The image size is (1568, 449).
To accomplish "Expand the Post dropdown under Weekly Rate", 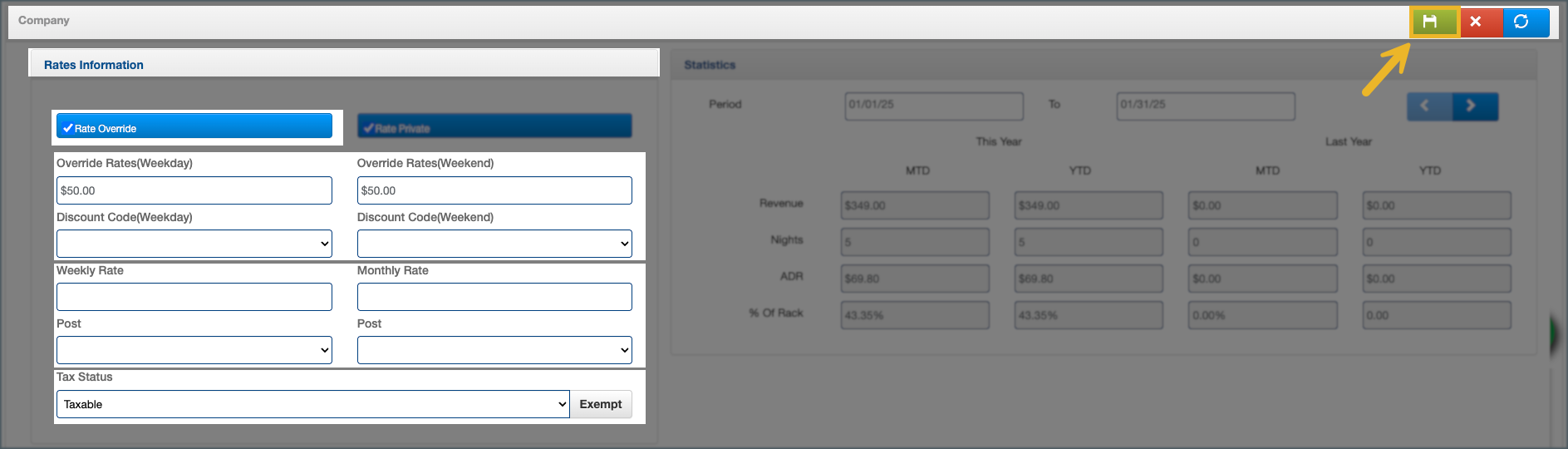I will click(194, 350).
